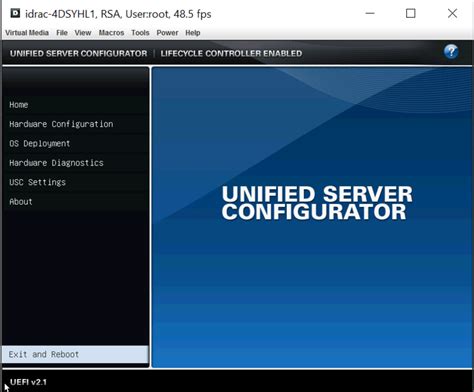474x392 pixels.
Task: Minimize the iDRAC console window
Action: [370, 13]
